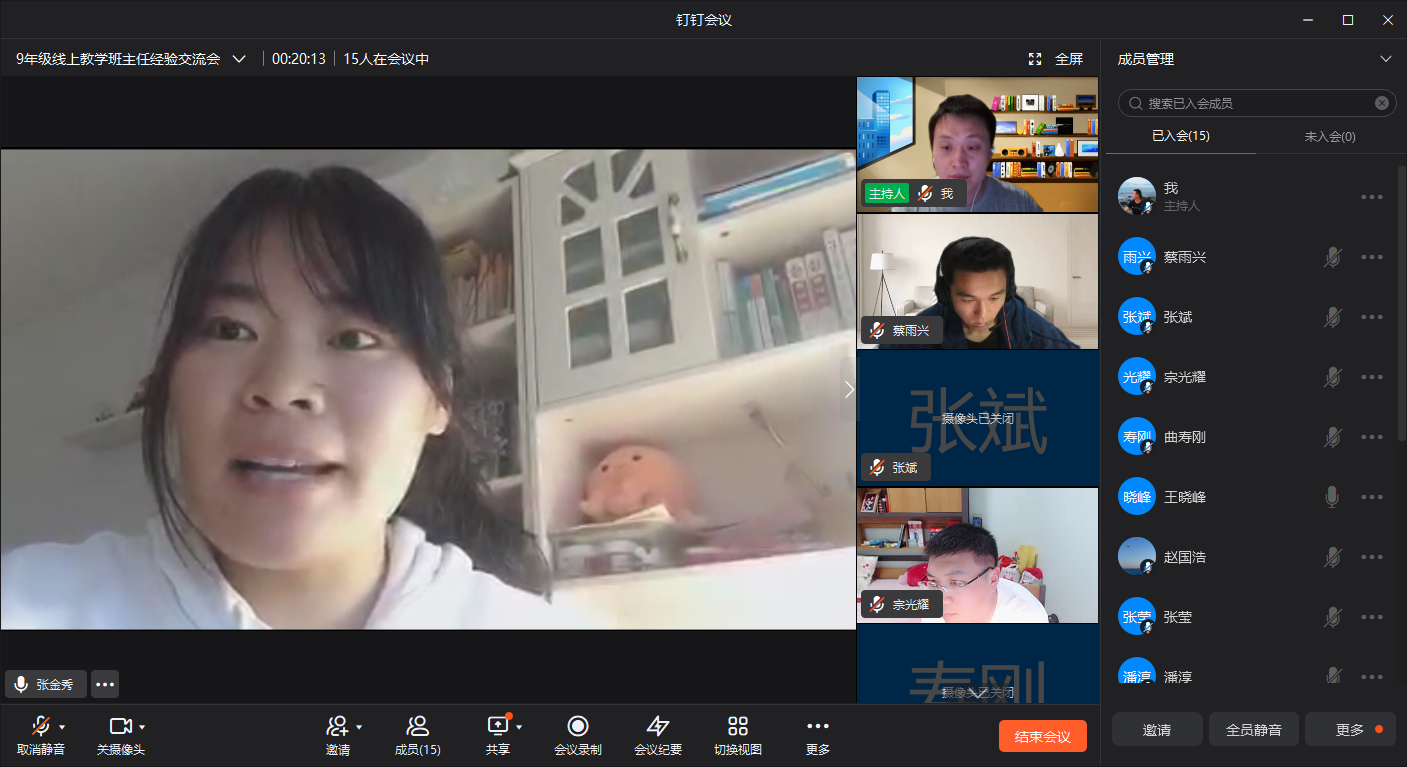Open 更多 options in bottom toolbar
The height and width of the screenshot is (767, 1407).
pos(817,727)
